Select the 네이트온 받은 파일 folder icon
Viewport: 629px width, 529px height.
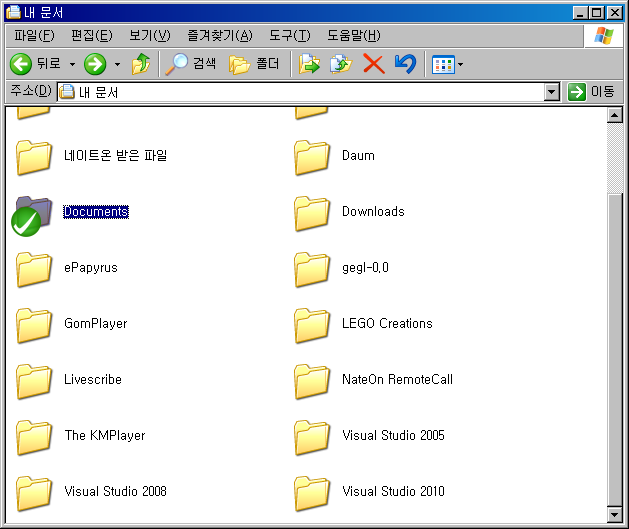(34, 157)
